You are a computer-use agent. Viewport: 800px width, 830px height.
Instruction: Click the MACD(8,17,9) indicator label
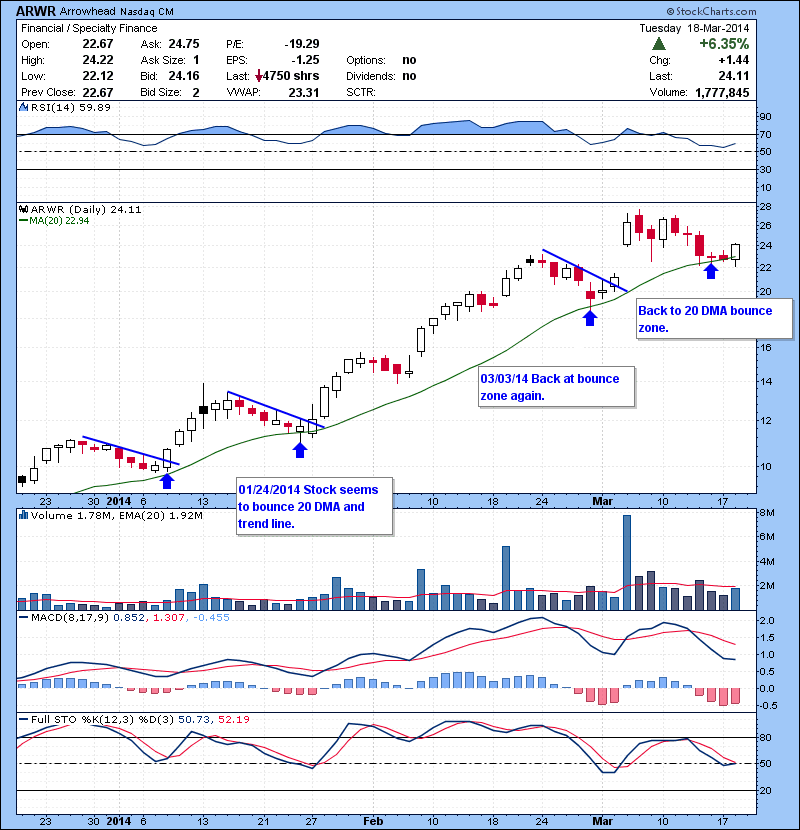pyautogui.click(x=70, y=618)
